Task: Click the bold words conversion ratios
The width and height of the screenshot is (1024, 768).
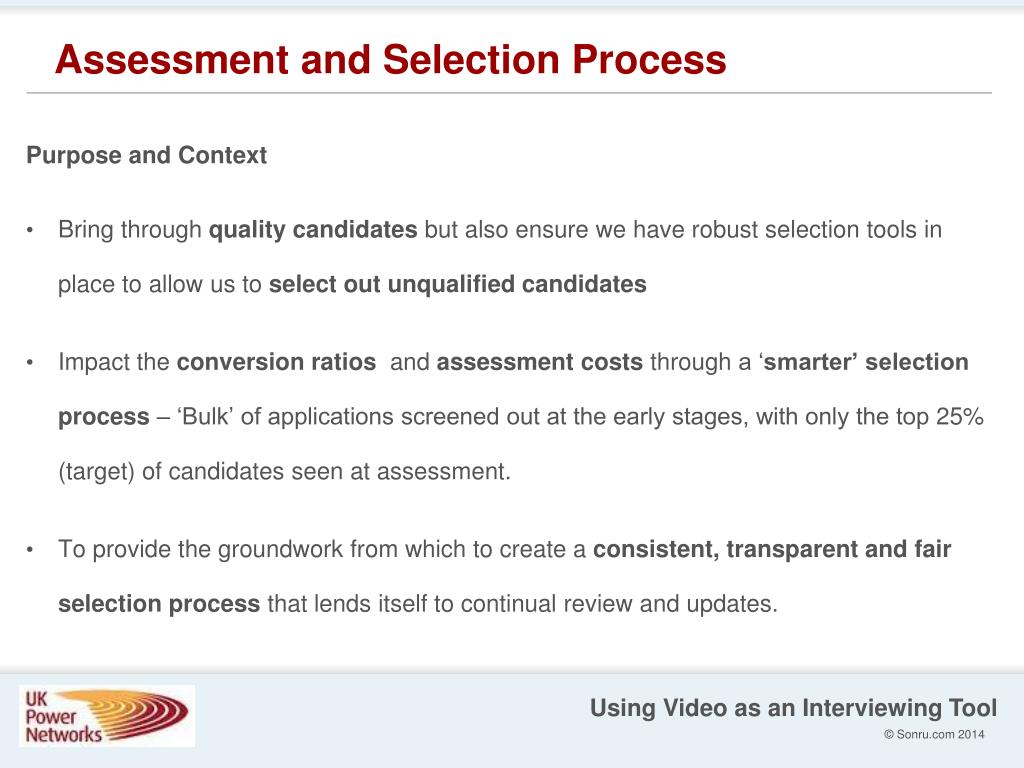Action: (276, 362)
